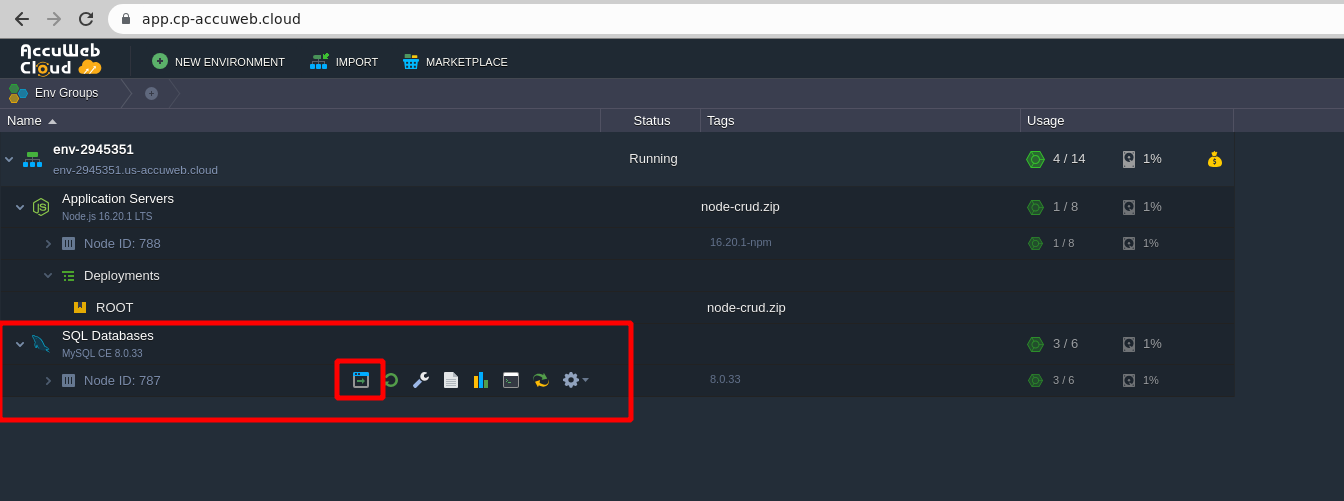1344x501 pixels.
Task: Open the Marketplace
Action: [455, 62]
